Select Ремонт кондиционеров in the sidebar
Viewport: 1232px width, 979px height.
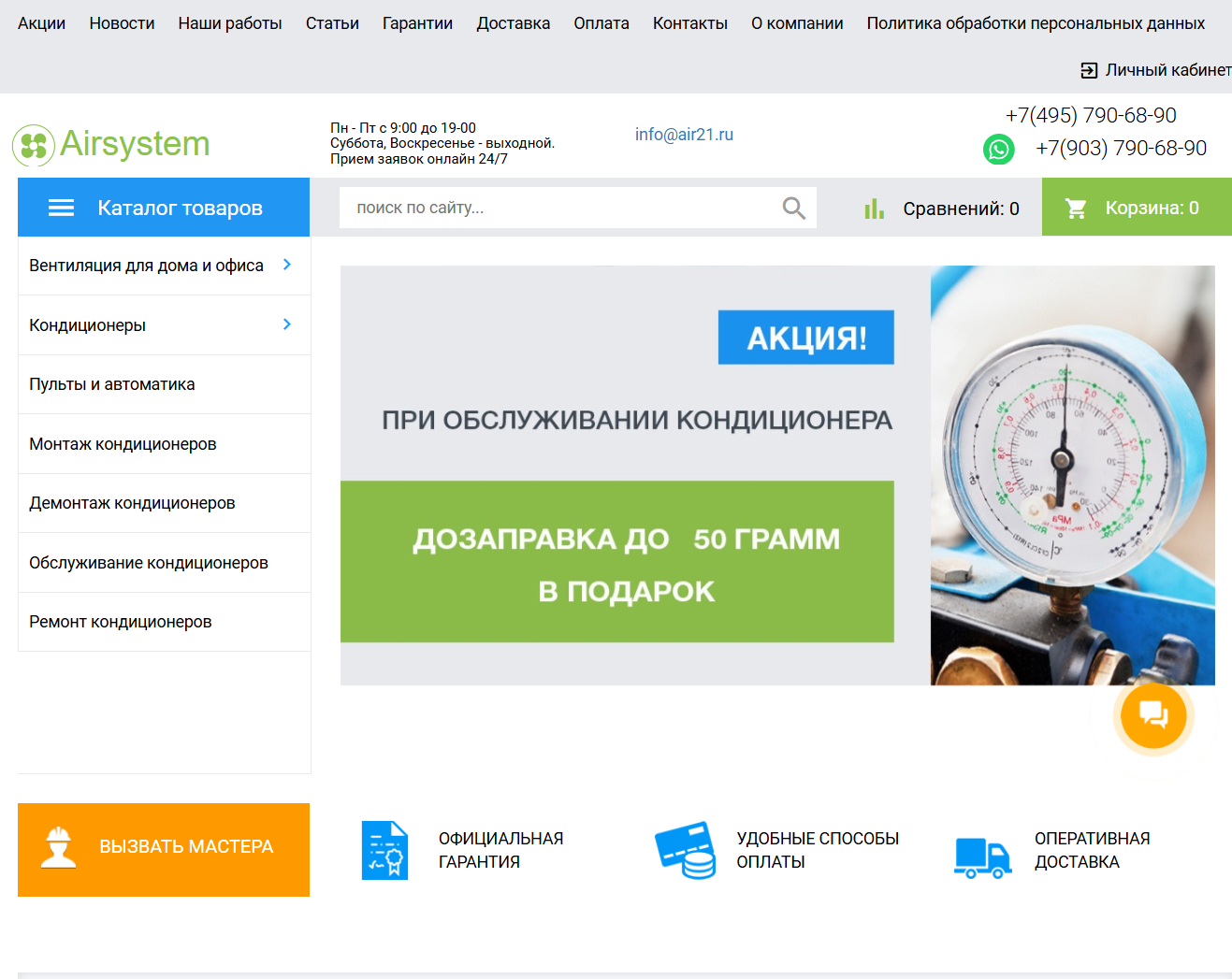click(120, 621)
